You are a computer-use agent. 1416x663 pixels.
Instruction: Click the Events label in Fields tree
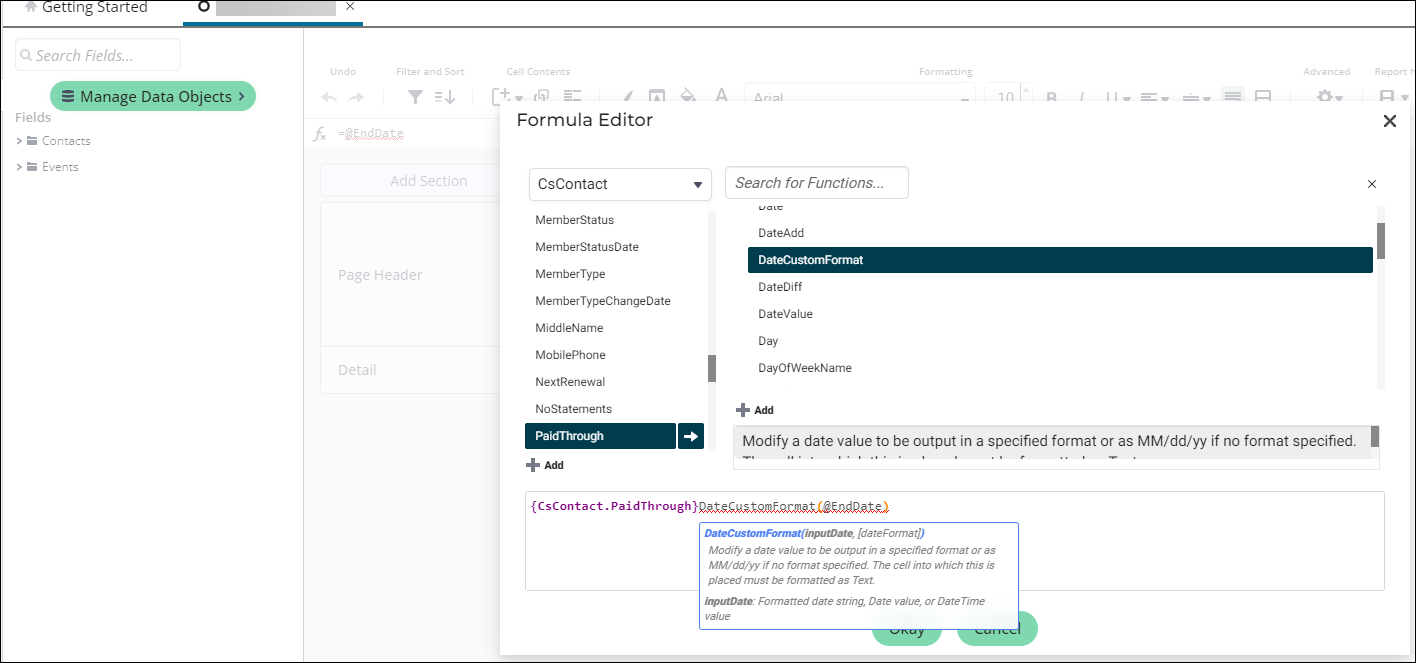point(60,167)
